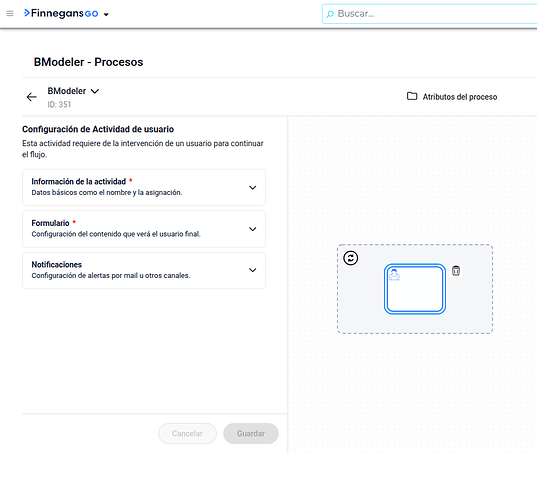Click the BModeler - Procesos page title
The image size is (537, 500).
tap(88, 62)
